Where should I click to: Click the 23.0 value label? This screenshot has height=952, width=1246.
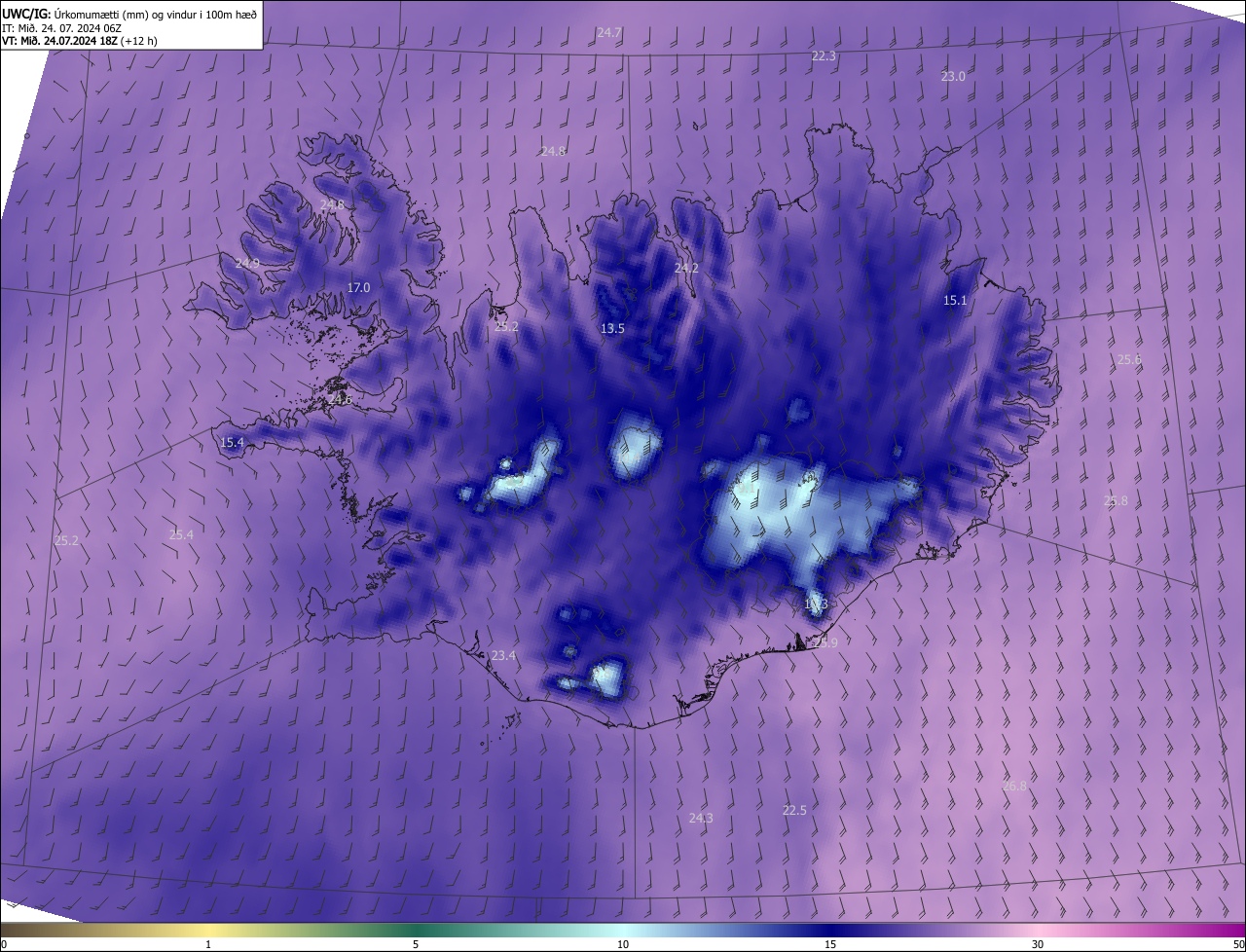(x=953, y=77)
